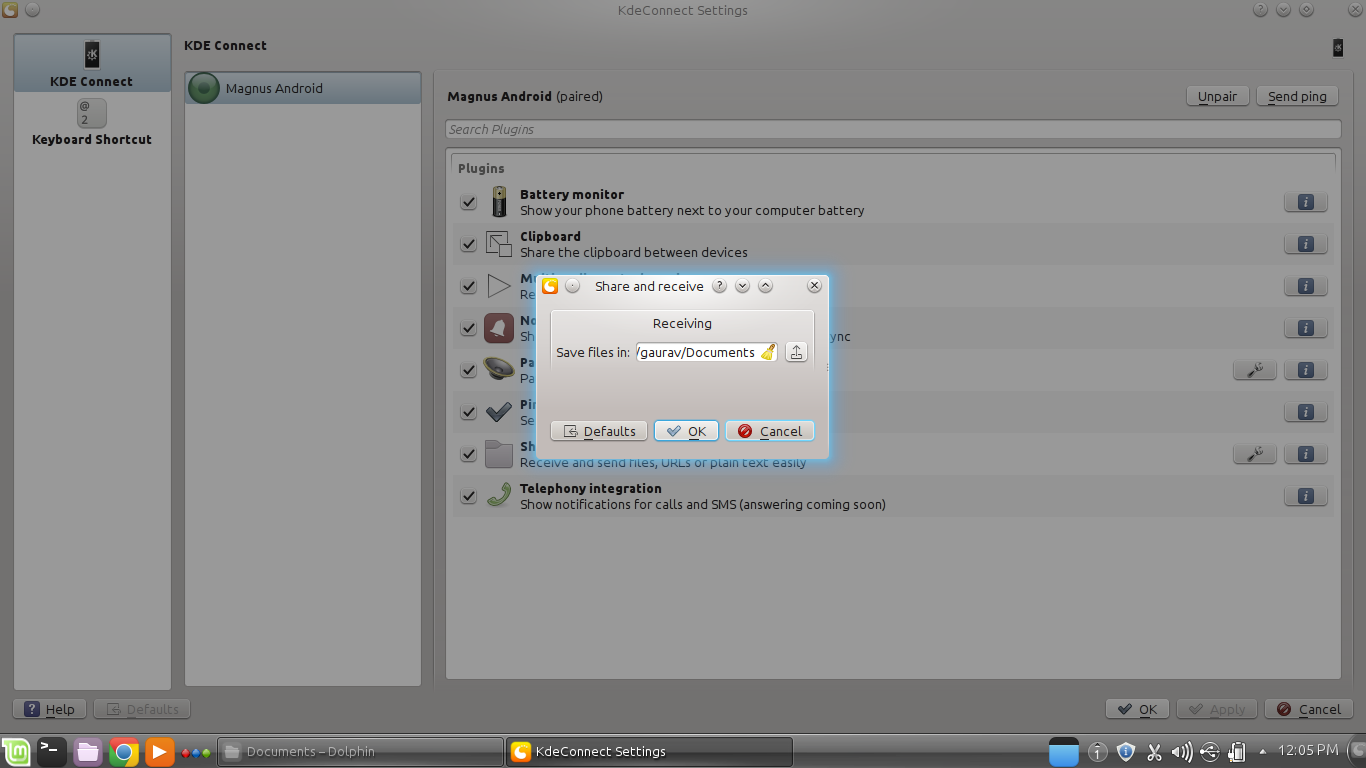1366x768 pixels.
Task: Show info for Telephony integration plugin
Action: click(1305, 496)
